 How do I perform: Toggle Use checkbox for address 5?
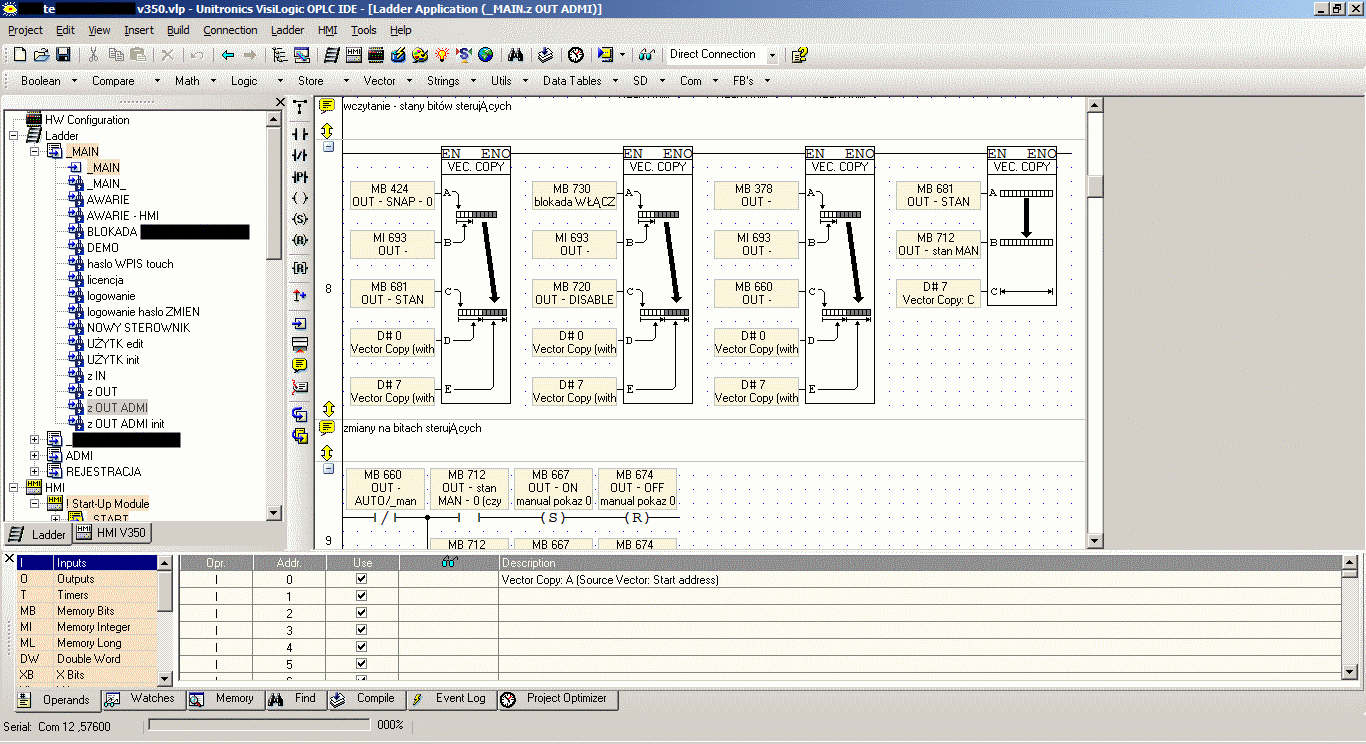click(362, 664)
